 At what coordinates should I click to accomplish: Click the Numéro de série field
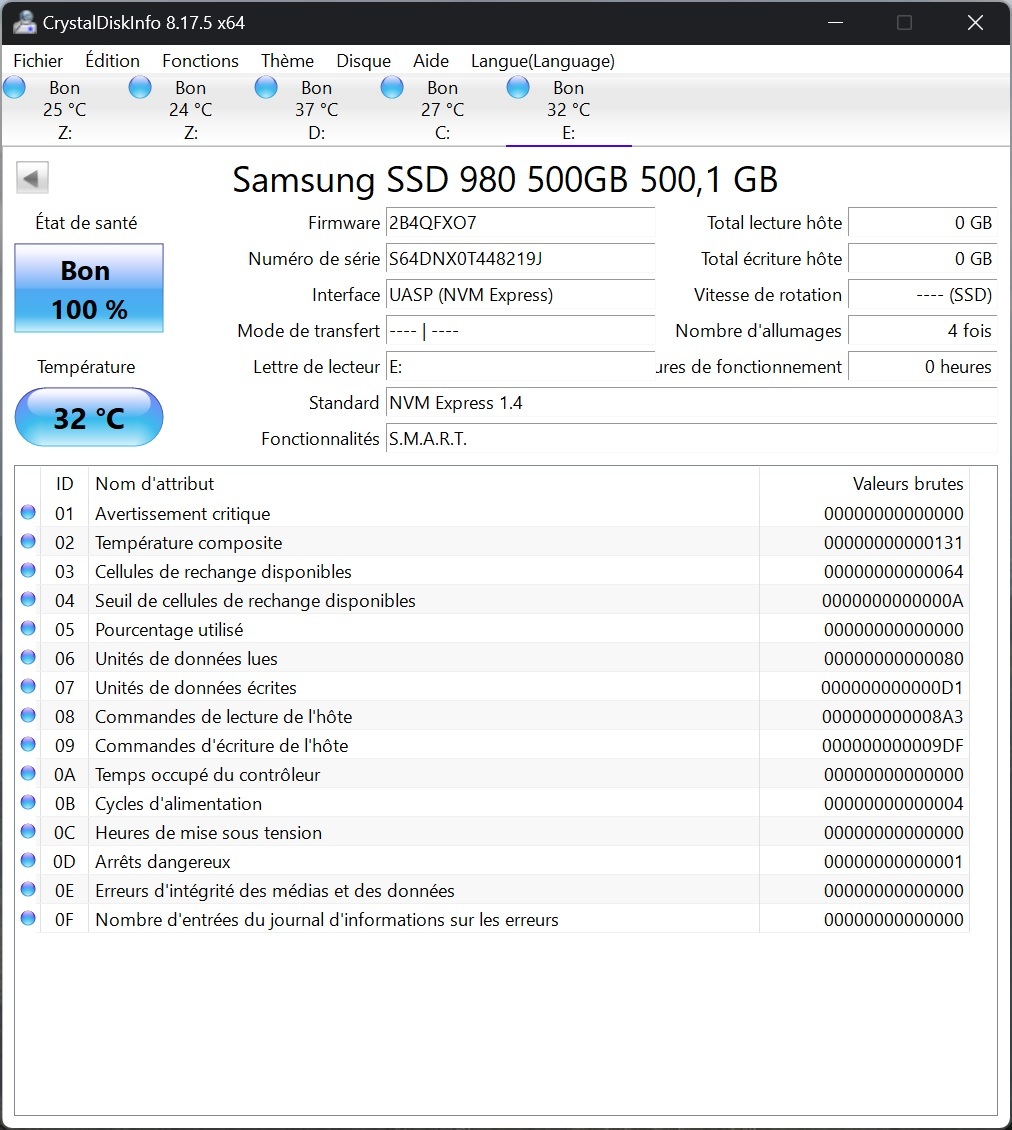[x=520, y=259]
